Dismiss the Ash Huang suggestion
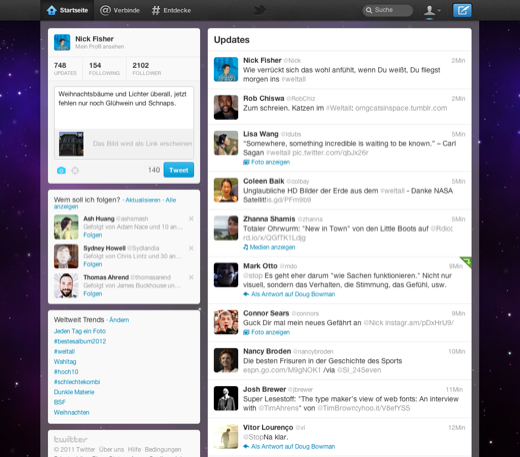 pos(191,219)
